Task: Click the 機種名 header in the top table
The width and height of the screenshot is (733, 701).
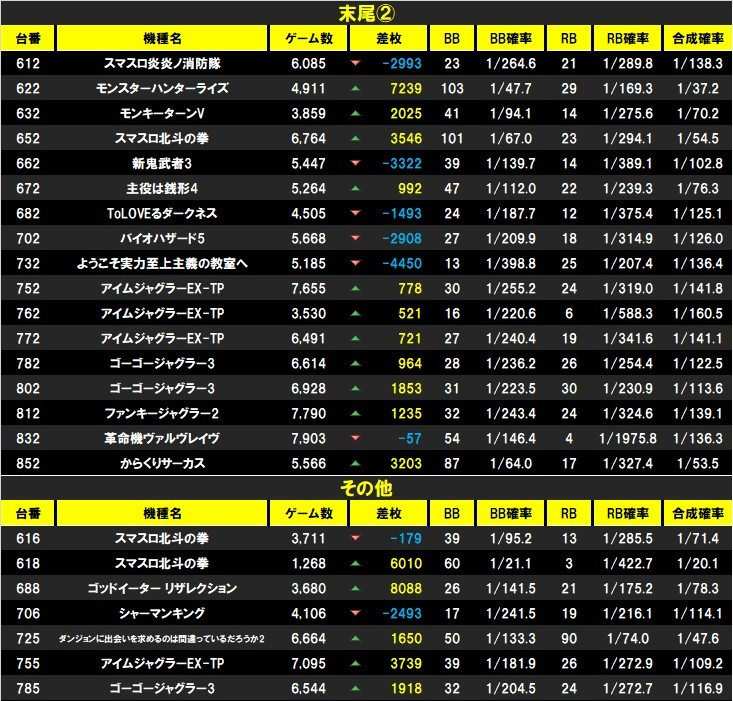Action: click(x=162, y=38)
